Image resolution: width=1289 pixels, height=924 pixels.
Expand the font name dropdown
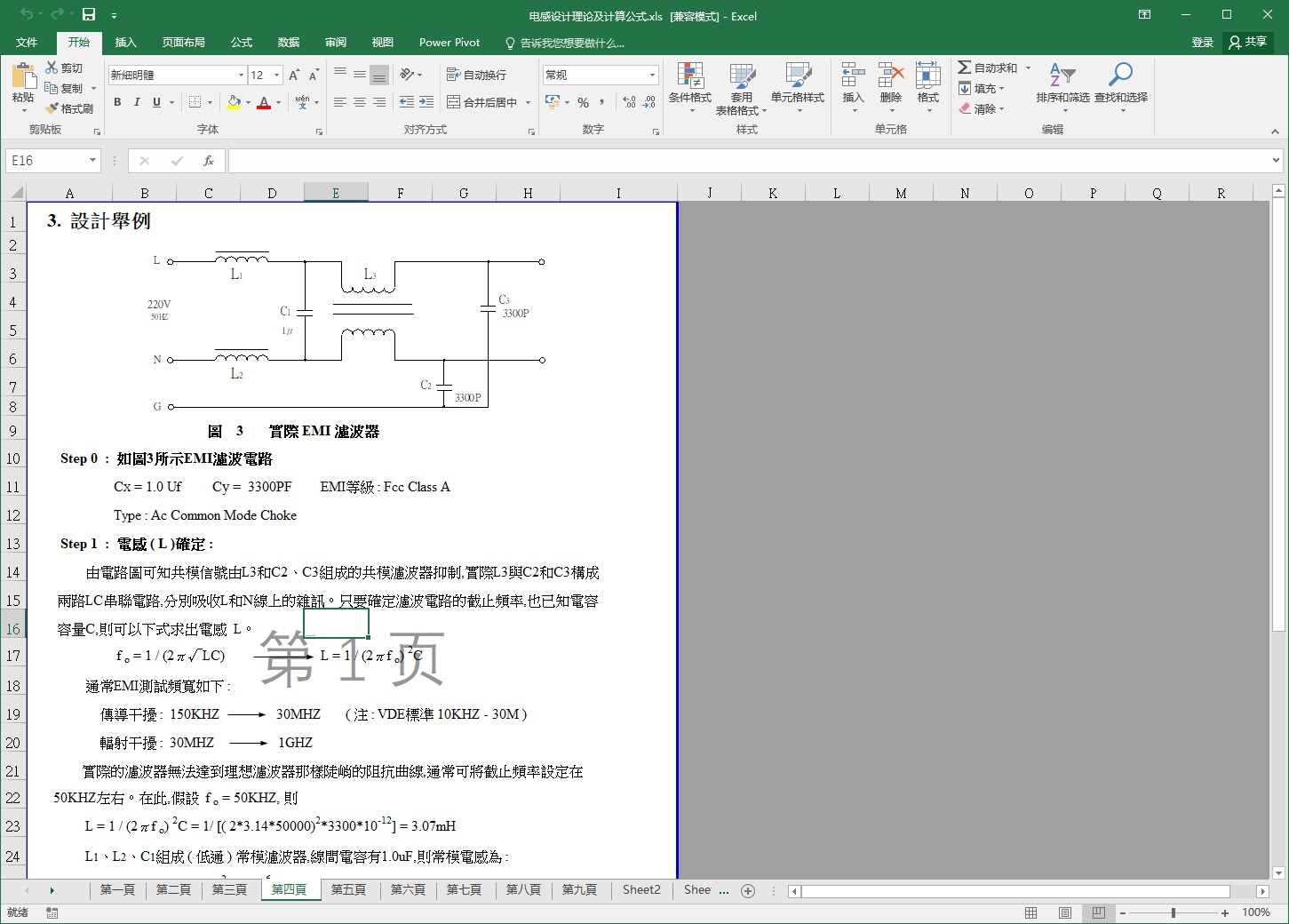click(x=241, y=75)
